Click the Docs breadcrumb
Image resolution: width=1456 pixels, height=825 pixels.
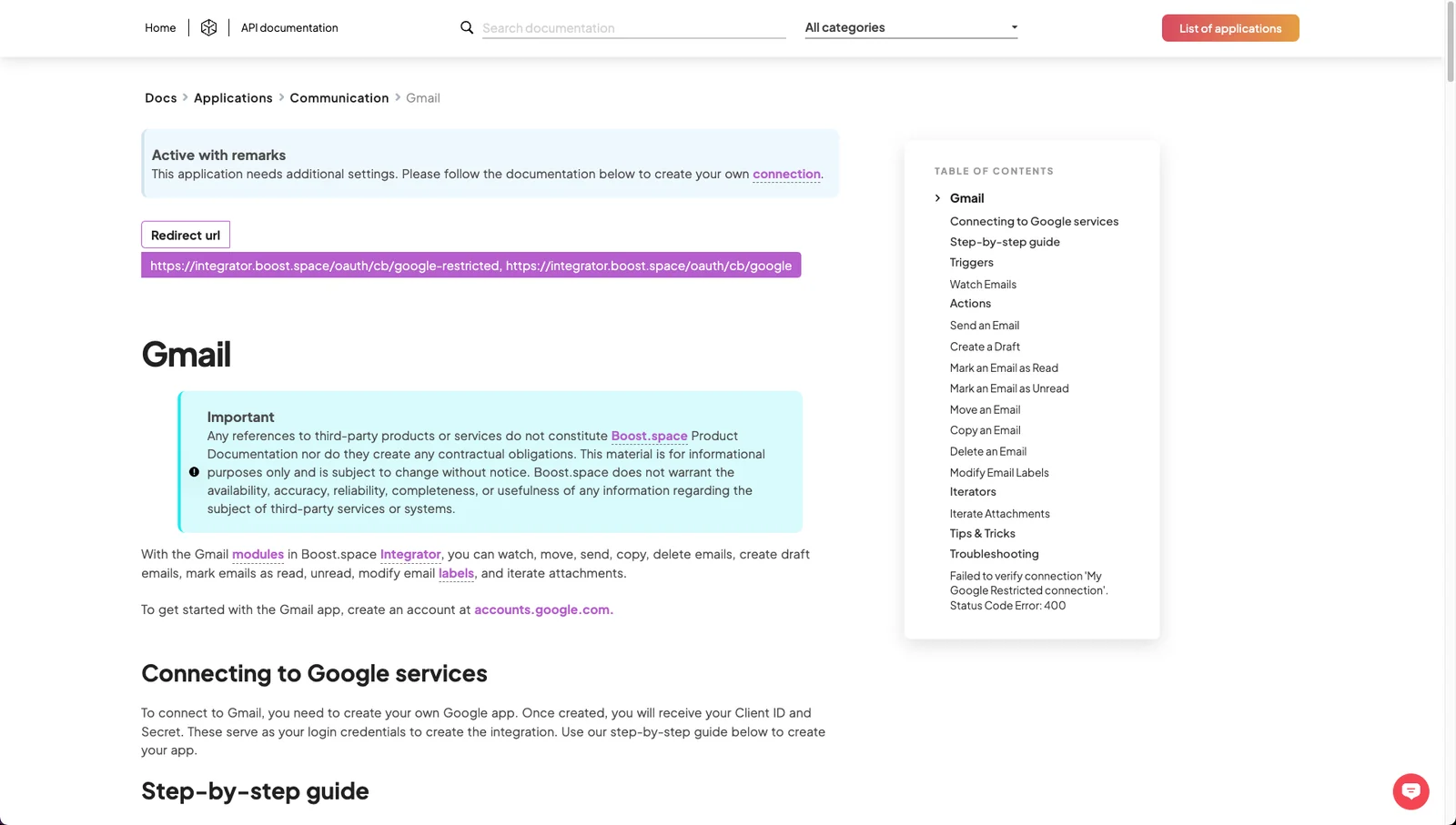pos(161,98)
